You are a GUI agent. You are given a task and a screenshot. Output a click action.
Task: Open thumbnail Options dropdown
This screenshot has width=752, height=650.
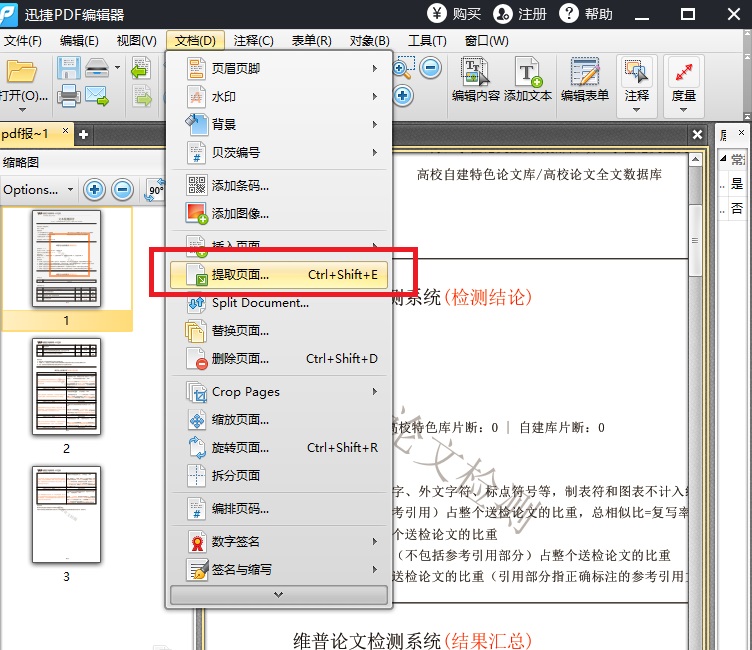coord(38,189)
